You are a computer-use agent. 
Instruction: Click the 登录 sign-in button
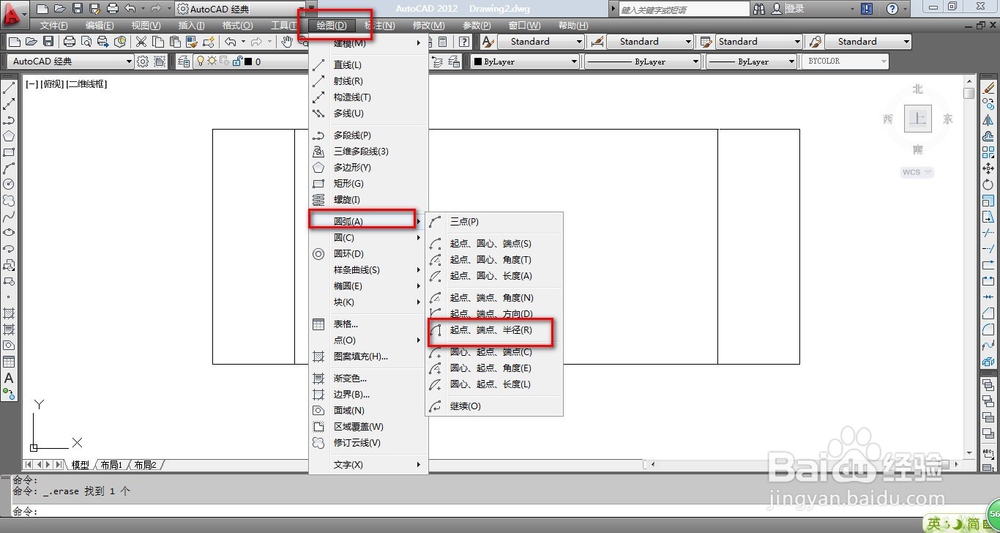tap(788, 9)
